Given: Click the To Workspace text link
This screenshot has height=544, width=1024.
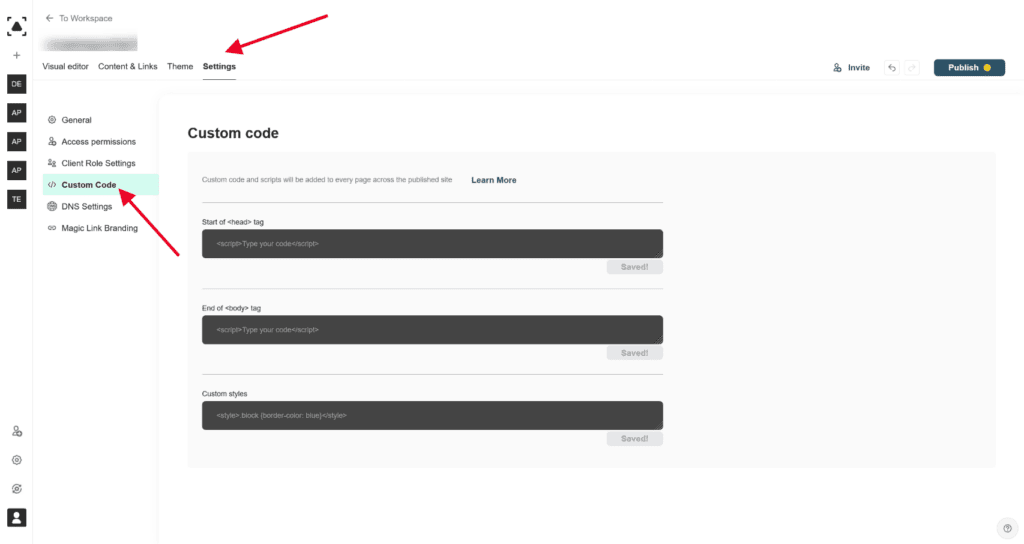Looking at the screenshot, I should click(x=86, y=18).
